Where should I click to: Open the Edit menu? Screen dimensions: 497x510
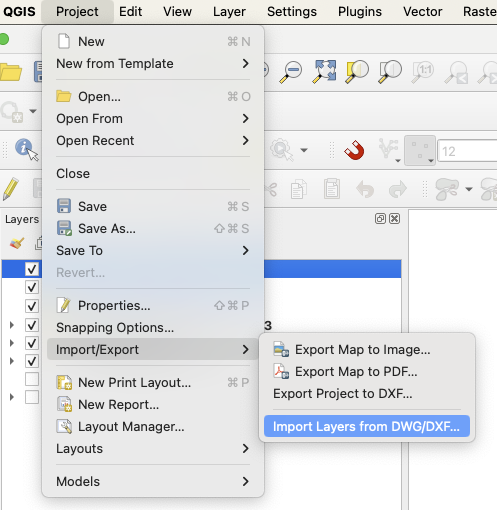coord(130,12)
